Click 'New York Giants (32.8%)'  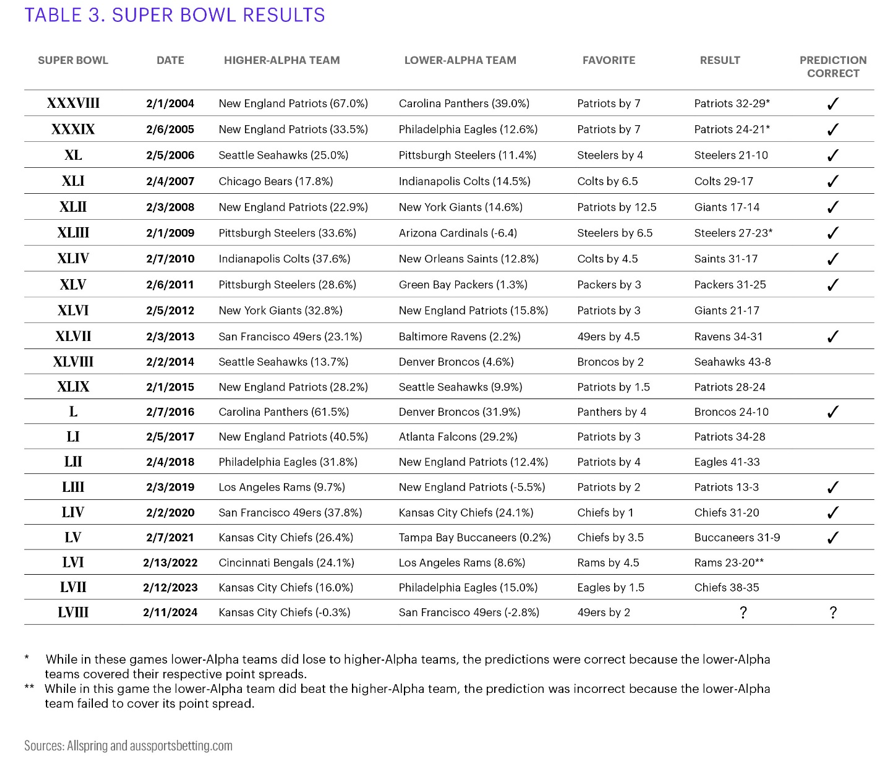coord(280,311)
